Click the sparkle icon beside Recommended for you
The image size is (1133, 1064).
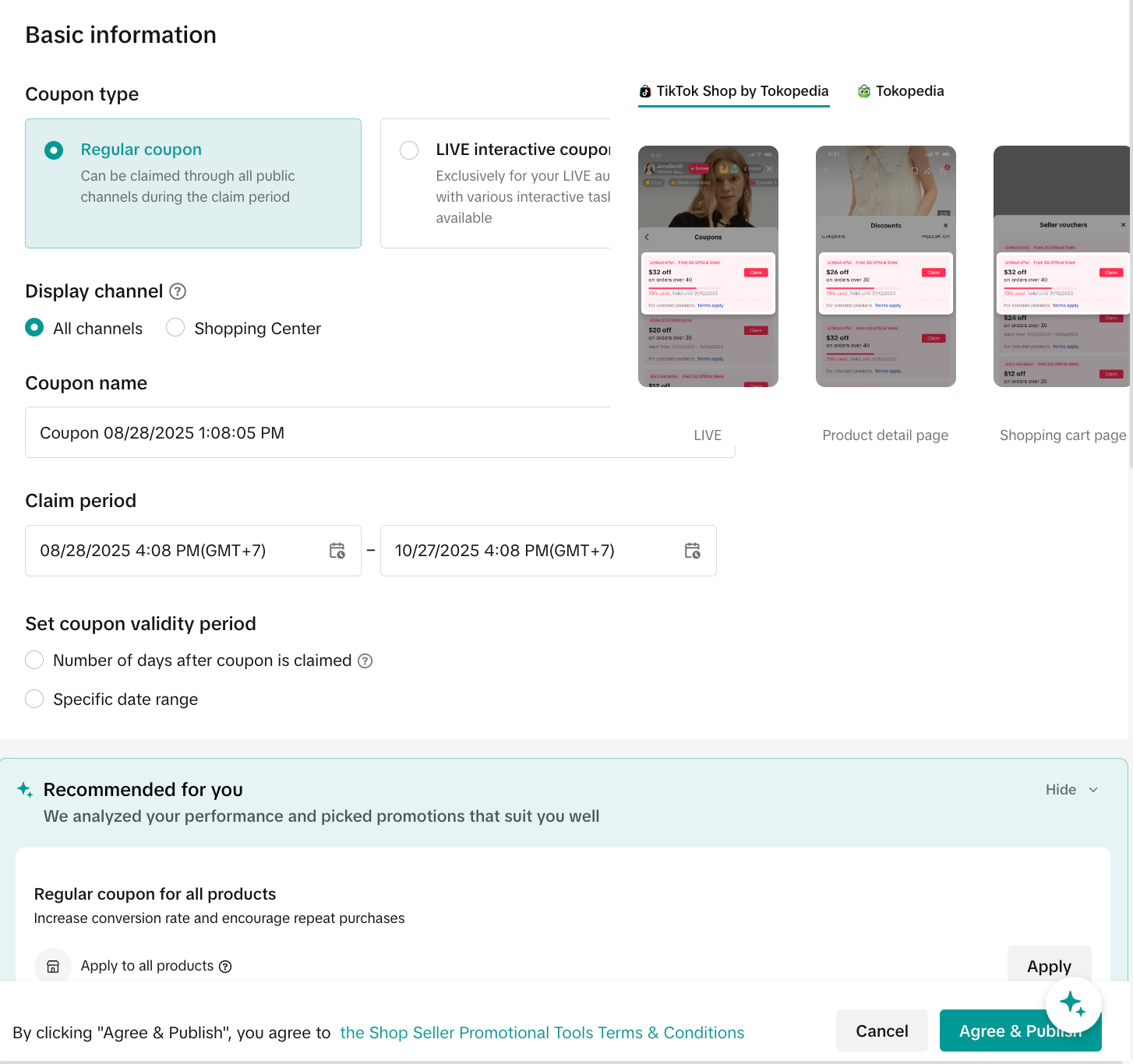25,790
